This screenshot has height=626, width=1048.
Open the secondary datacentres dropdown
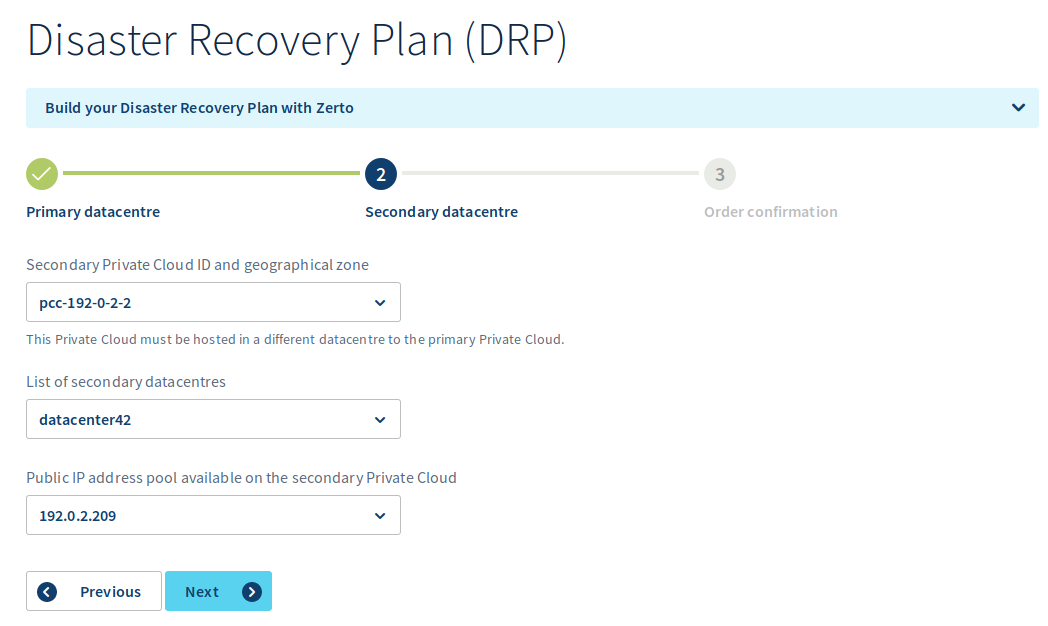[213, 419]
